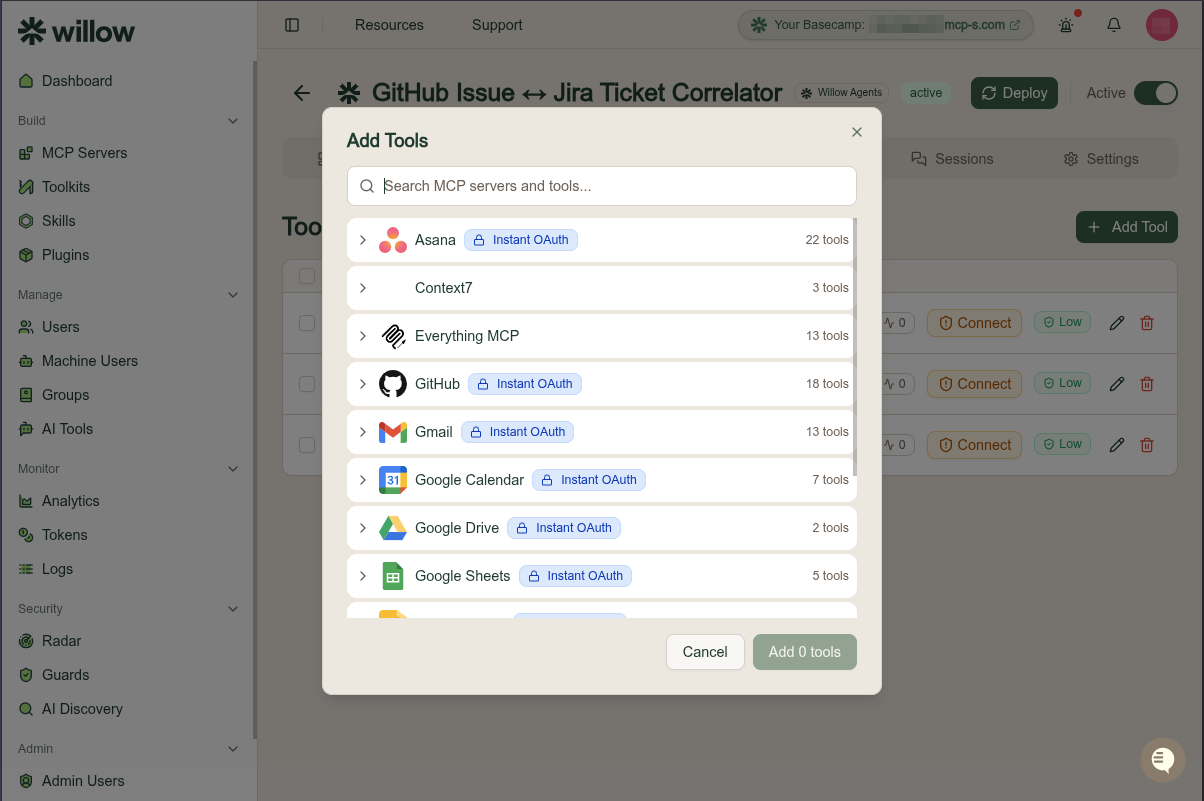Screen dimensions: 1204x801
Task: Open the notifications bell
Action: (x=1114, y=25)
